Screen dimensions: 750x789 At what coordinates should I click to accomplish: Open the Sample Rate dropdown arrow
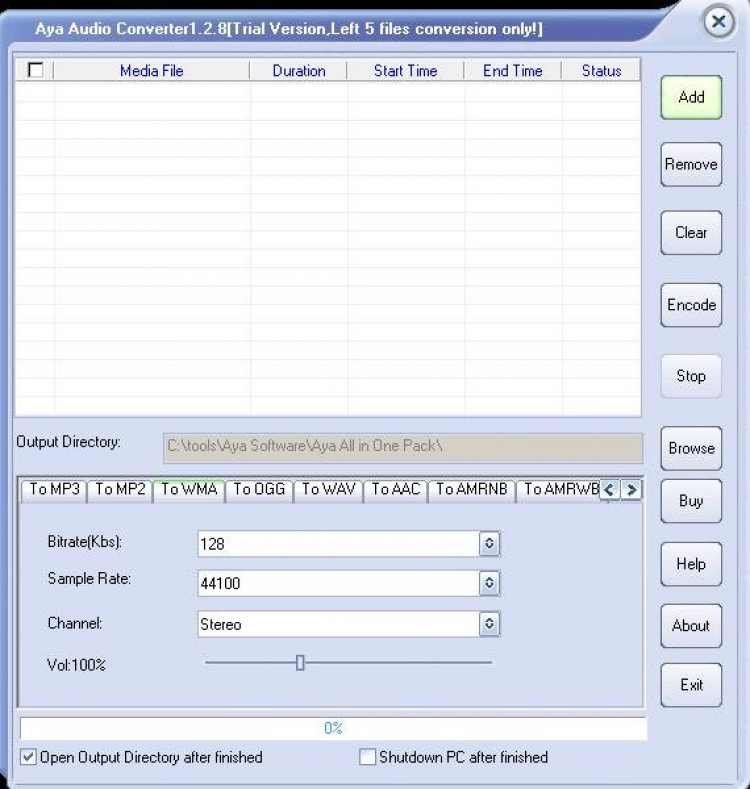(x=489, y=583)
